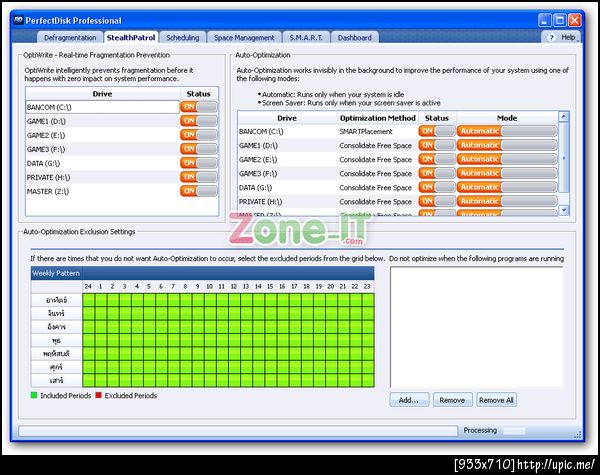Screen dimensions: 600x475
Task: Click the Processing status indicator
Action: coord(494,431)
